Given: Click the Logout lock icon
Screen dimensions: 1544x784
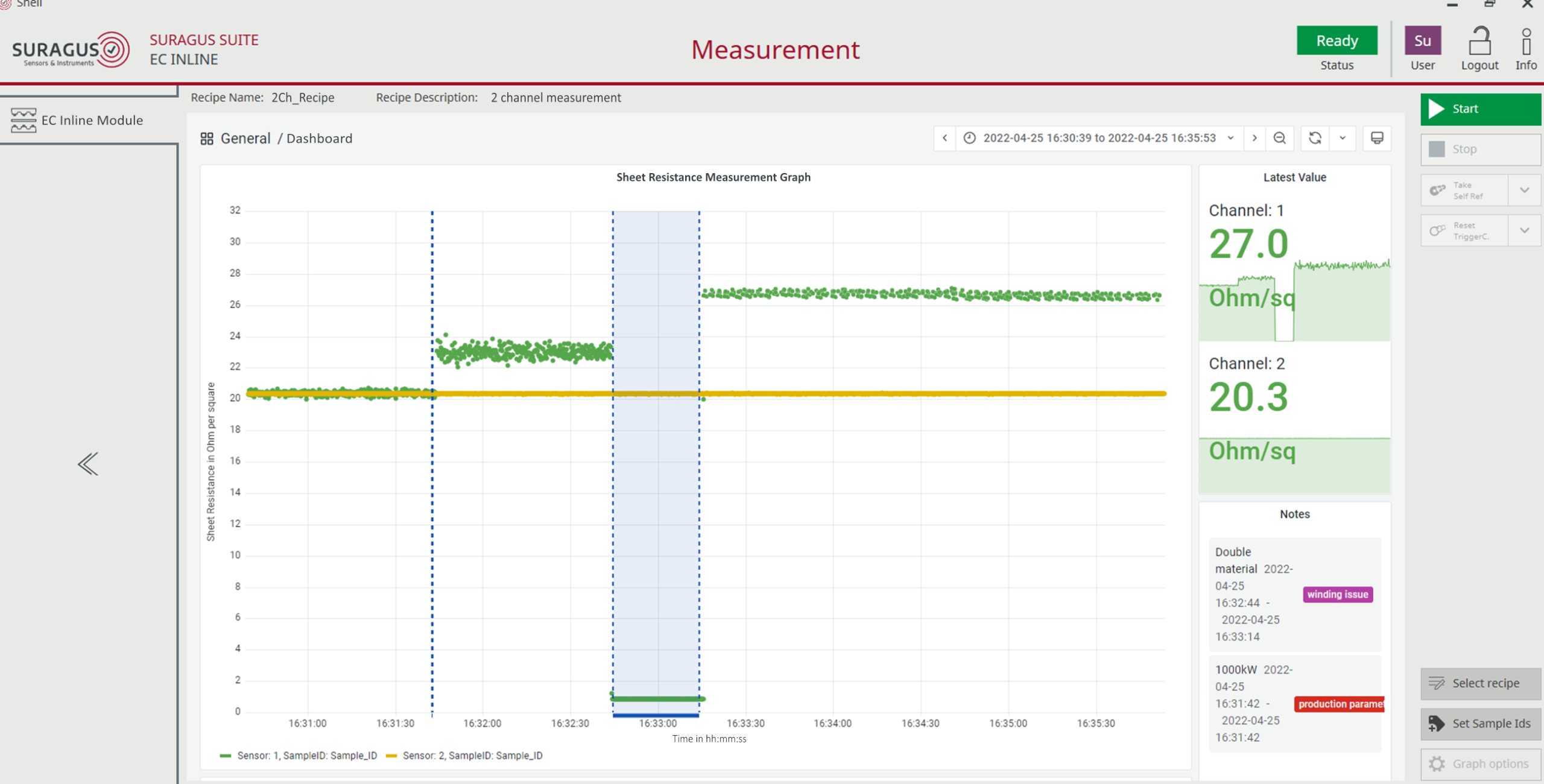Looking at the screenshot, I should 1479,42.
